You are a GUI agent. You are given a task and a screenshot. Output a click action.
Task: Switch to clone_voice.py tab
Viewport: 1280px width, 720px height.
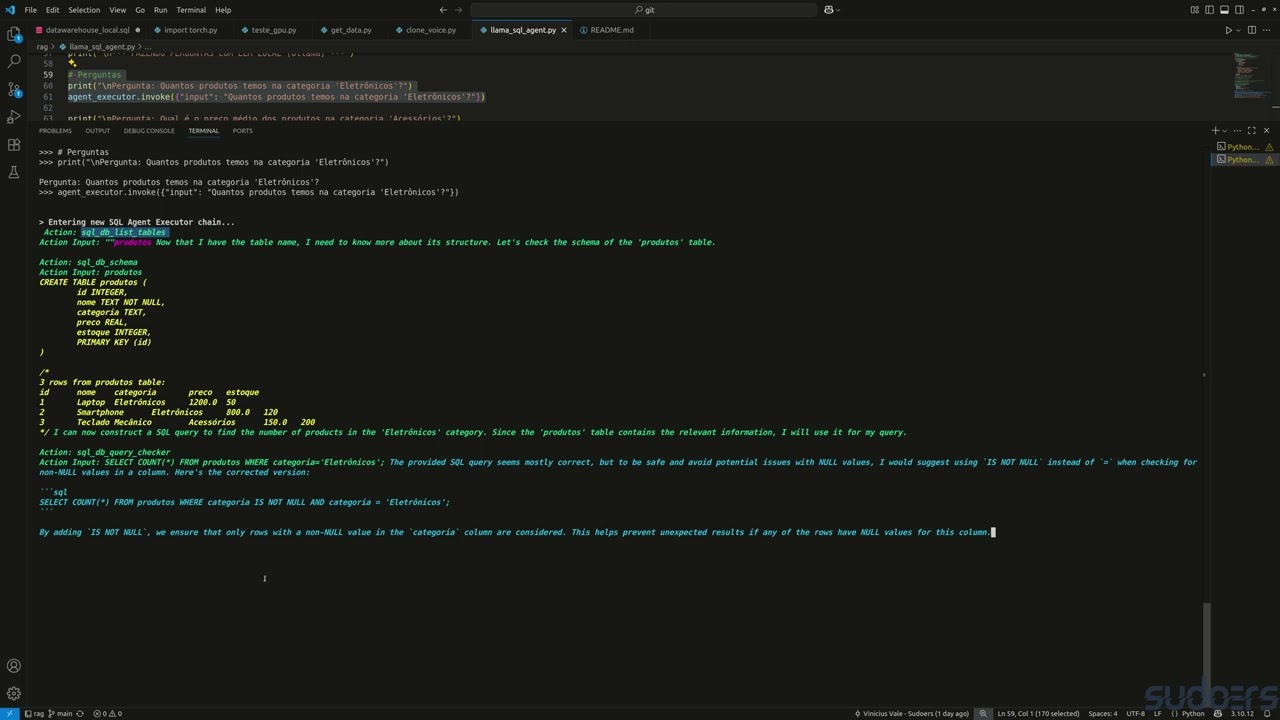click(x=430, y=30)
